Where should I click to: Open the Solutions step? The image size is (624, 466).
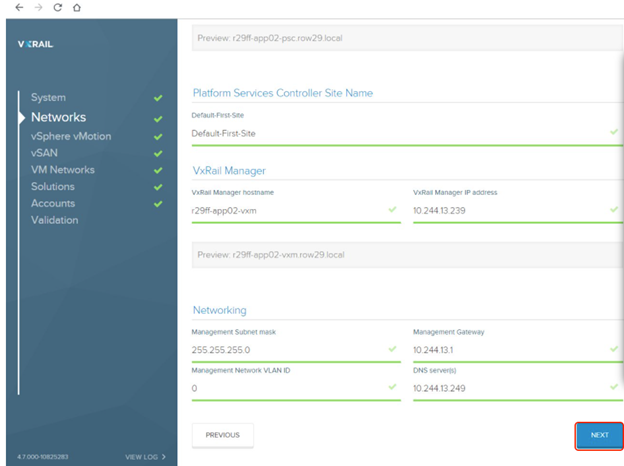53,186
